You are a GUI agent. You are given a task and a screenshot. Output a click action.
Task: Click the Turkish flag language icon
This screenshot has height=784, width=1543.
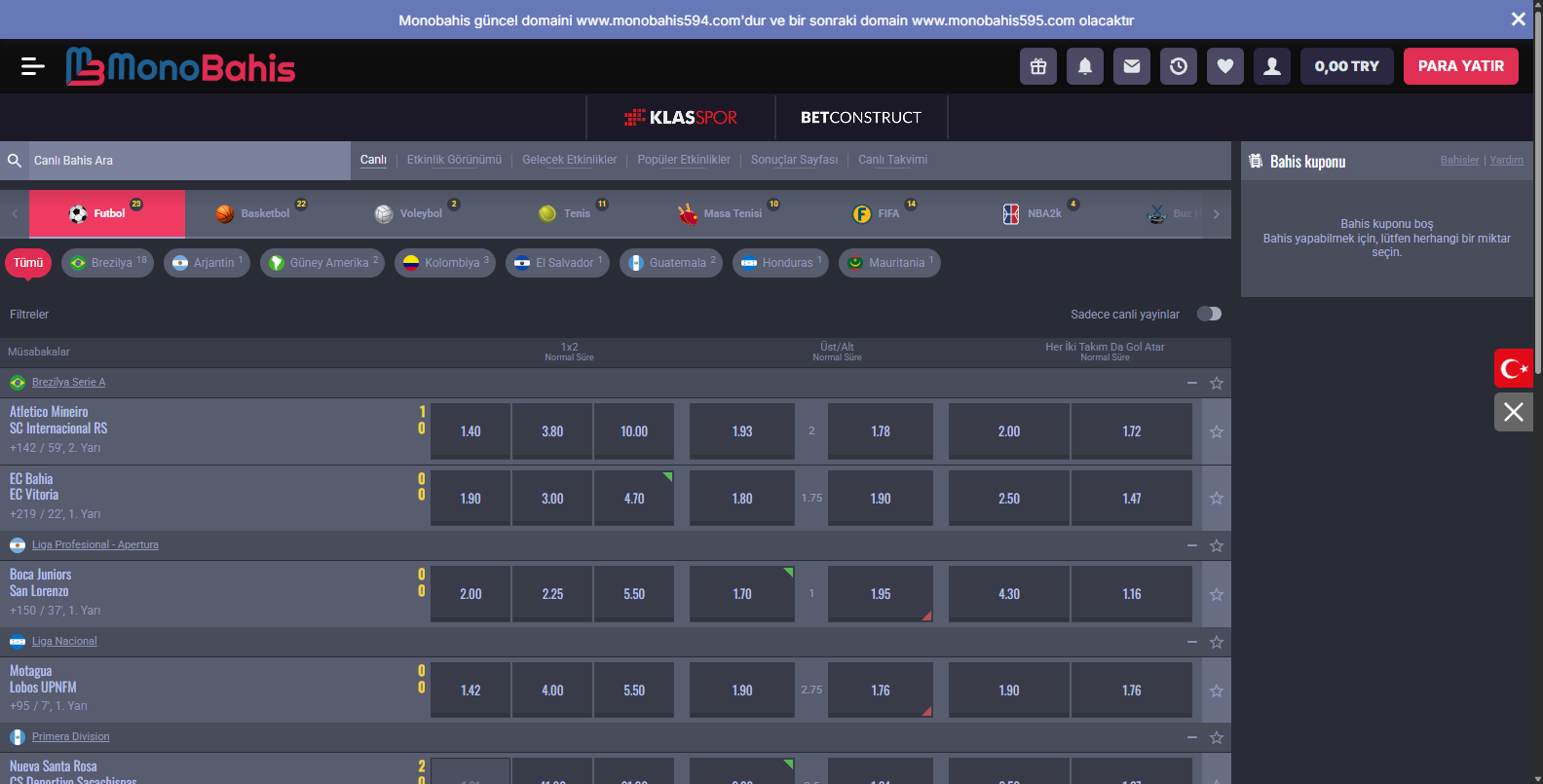coord(1513,368)
